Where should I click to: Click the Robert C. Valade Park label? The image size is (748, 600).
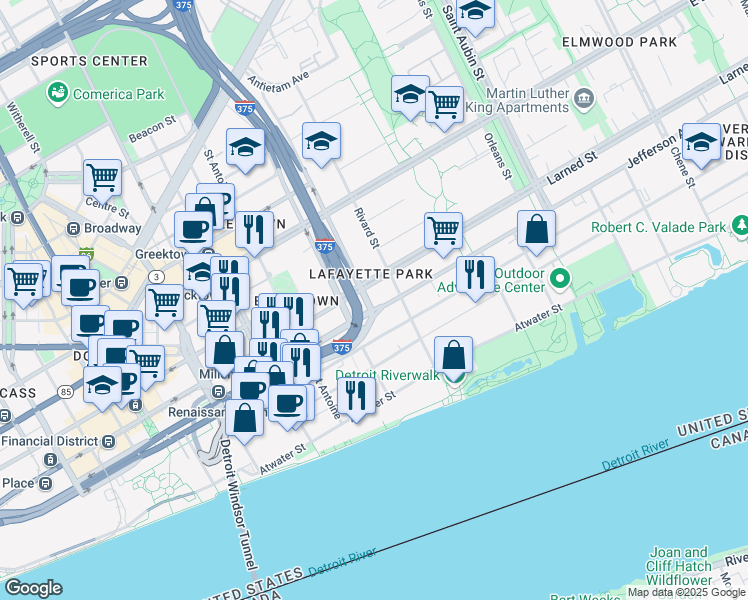658,228
